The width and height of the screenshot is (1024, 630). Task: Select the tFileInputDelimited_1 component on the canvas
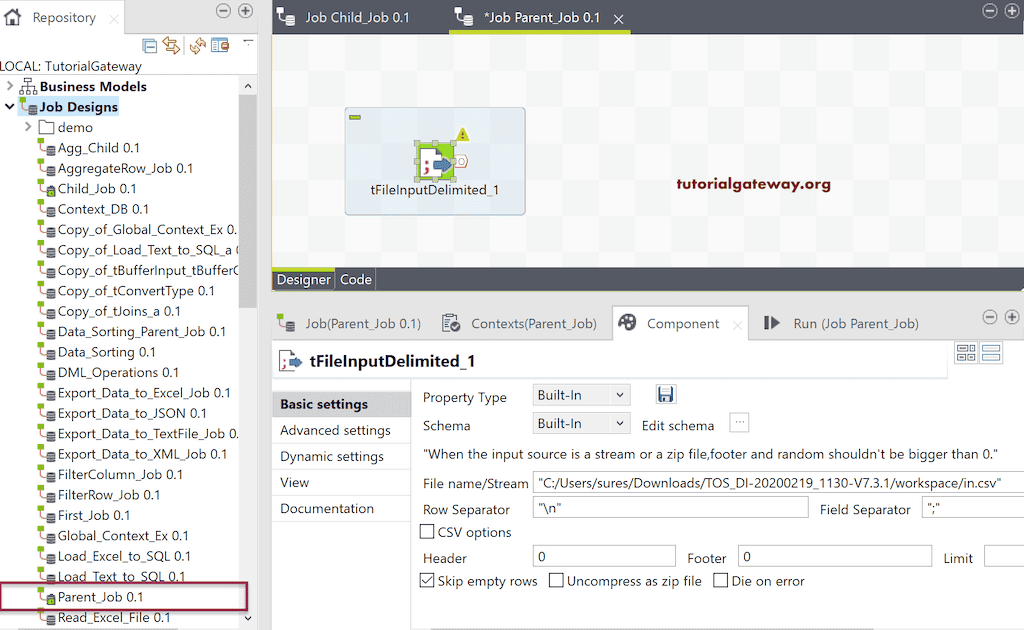(x=434, y=160)
